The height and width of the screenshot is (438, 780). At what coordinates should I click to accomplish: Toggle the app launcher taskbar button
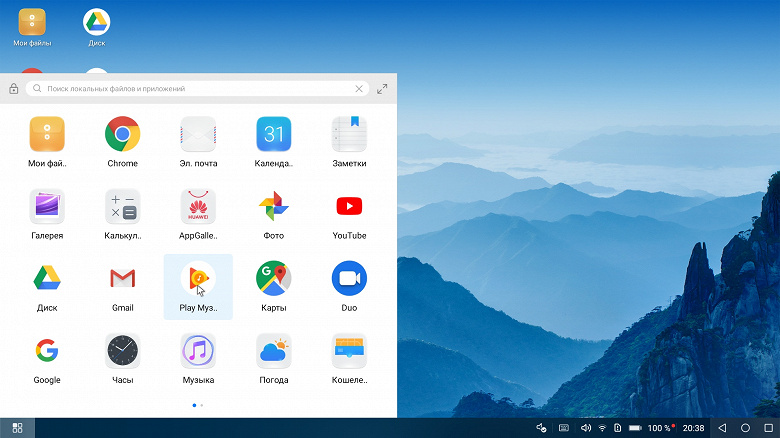click(x=17, y=428)
